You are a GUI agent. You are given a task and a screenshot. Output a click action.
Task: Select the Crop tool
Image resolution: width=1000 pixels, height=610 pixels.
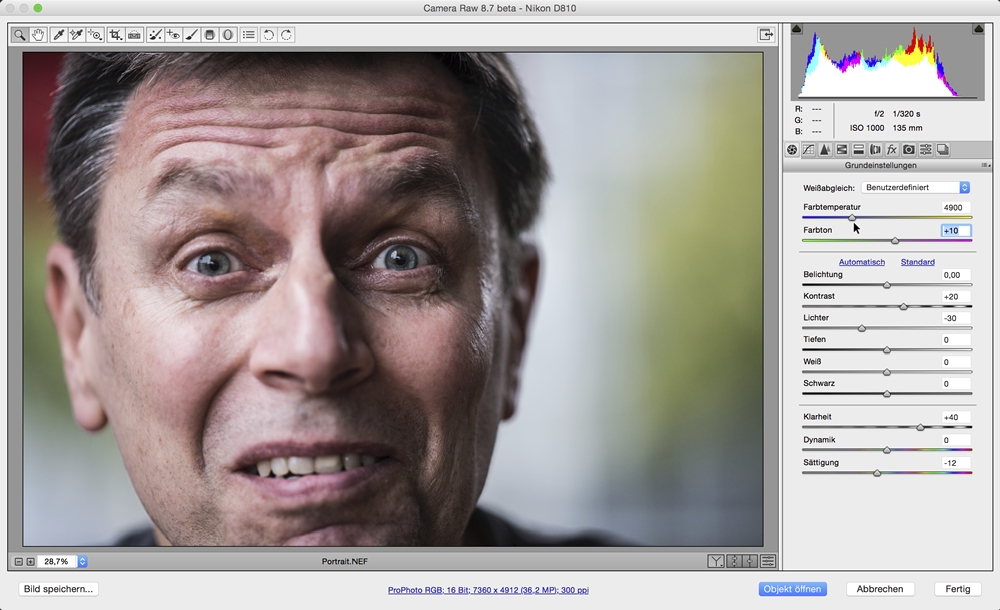[115, 35]
